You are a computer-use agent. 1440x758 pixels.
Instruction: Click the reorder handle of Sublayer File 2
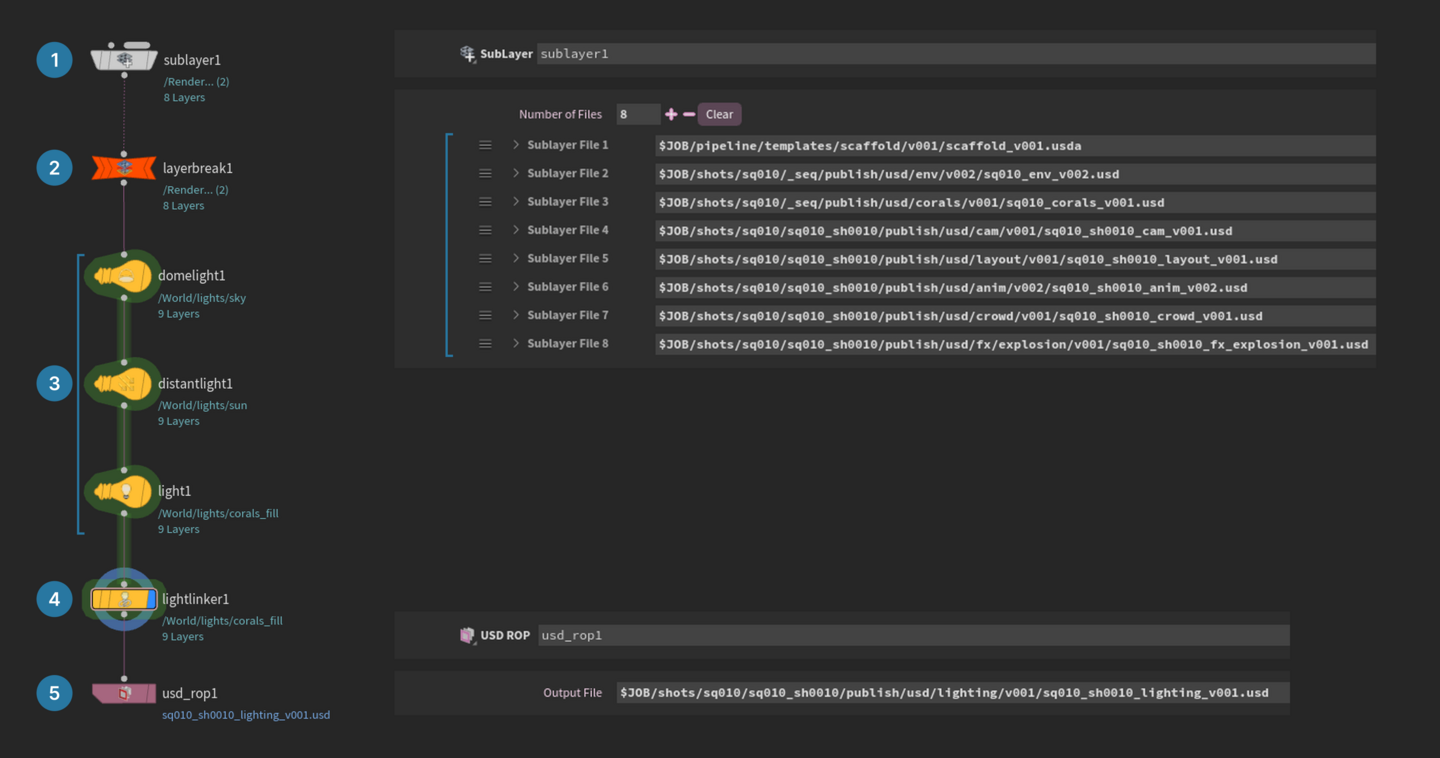[x=485, y=173]
